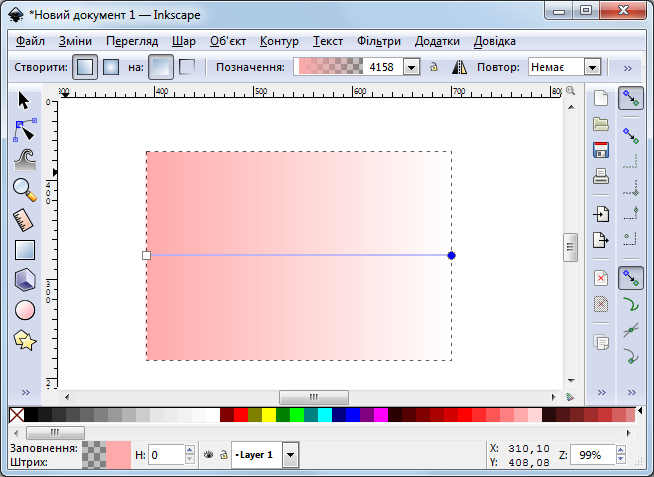
Task: Select the Zoom magnifier tool
Action: tap(25, 188)
